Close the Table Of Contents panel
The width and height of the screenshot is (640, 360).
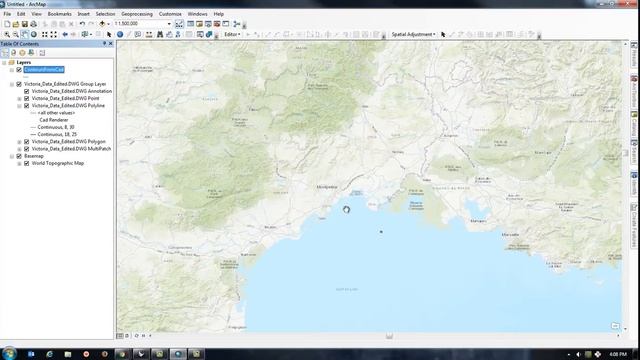[x=111, y=44]
